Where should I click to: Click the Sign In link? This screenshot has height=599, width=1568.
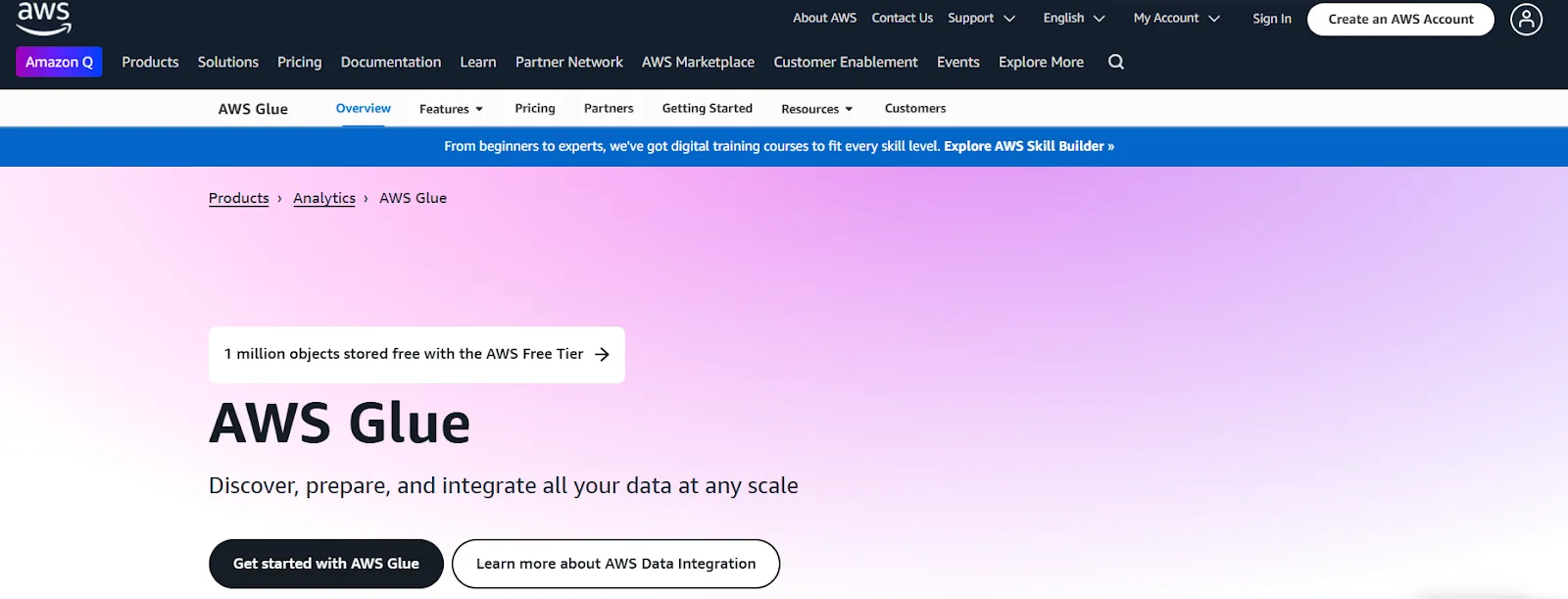(x=1272, y=19)
